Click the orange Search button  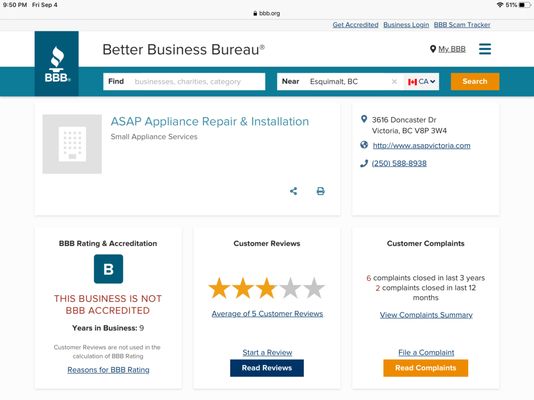475,81
